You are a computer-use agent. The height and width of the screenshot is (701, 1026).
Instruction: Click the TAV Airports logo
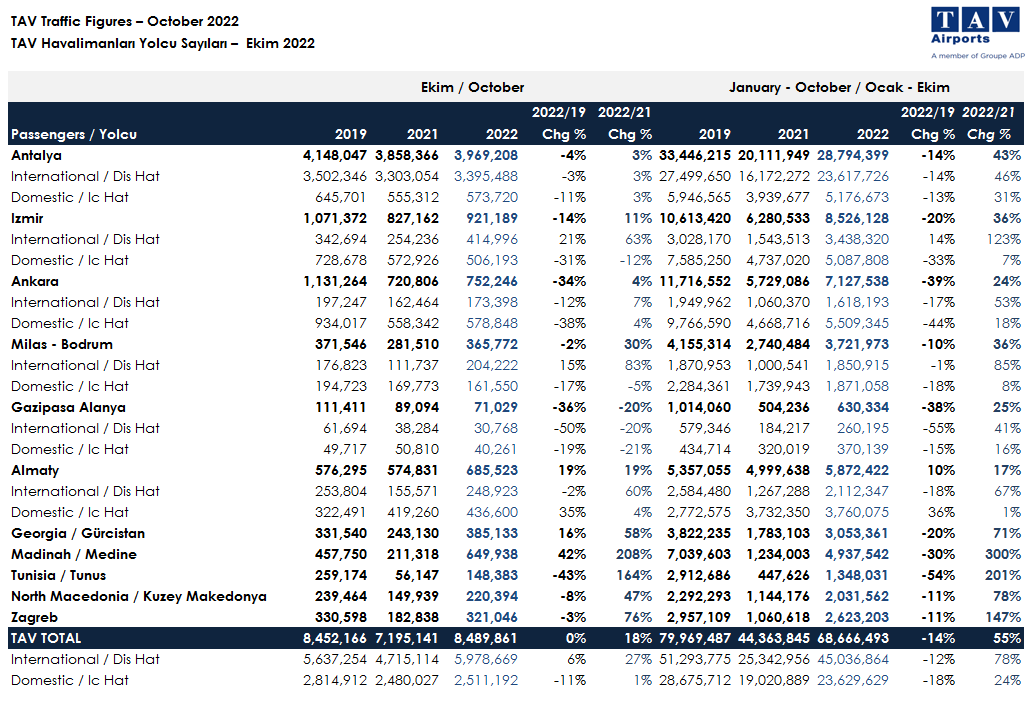[x=978, y=33]
